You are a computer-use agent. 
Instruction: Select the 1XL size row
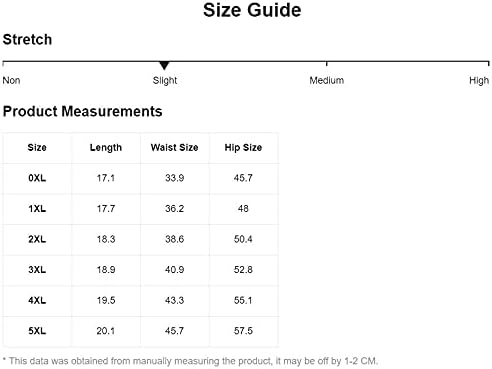(141, 209)
